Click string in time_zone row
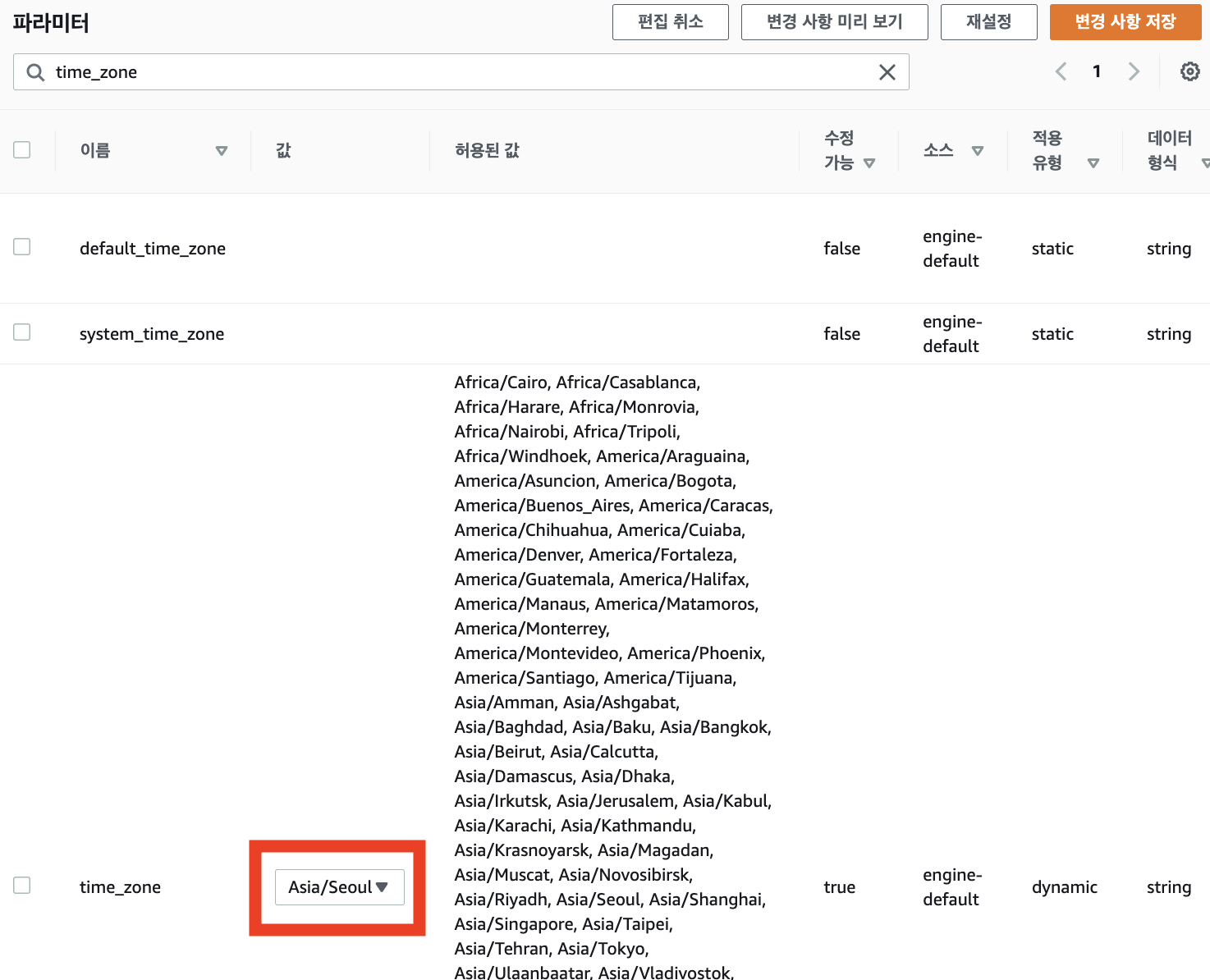The height and width of the screenshot is (980, 1210). coord(1169,887)
